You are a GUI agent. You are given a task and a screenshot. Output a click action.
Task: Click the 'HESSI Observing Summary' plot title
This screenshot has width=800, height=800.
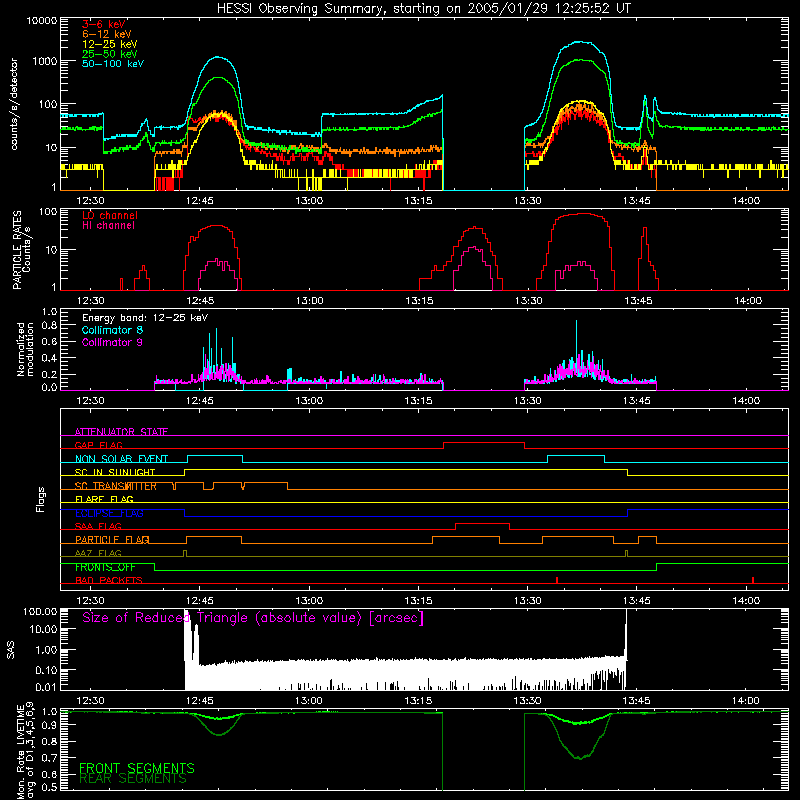tap(423, 9)
